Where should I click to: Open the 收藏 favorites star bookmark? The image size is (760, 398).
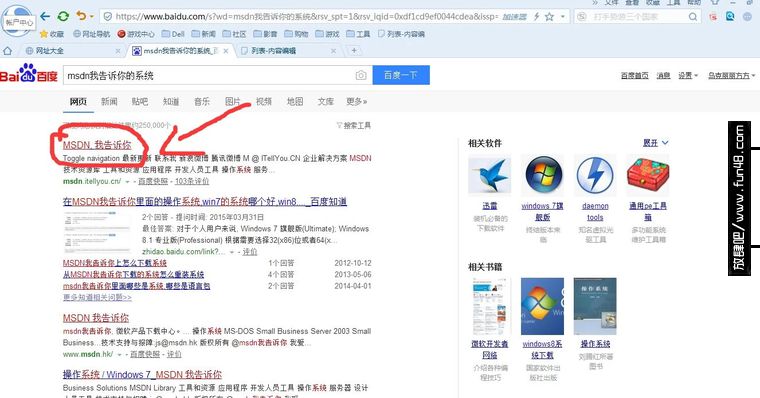52,34
